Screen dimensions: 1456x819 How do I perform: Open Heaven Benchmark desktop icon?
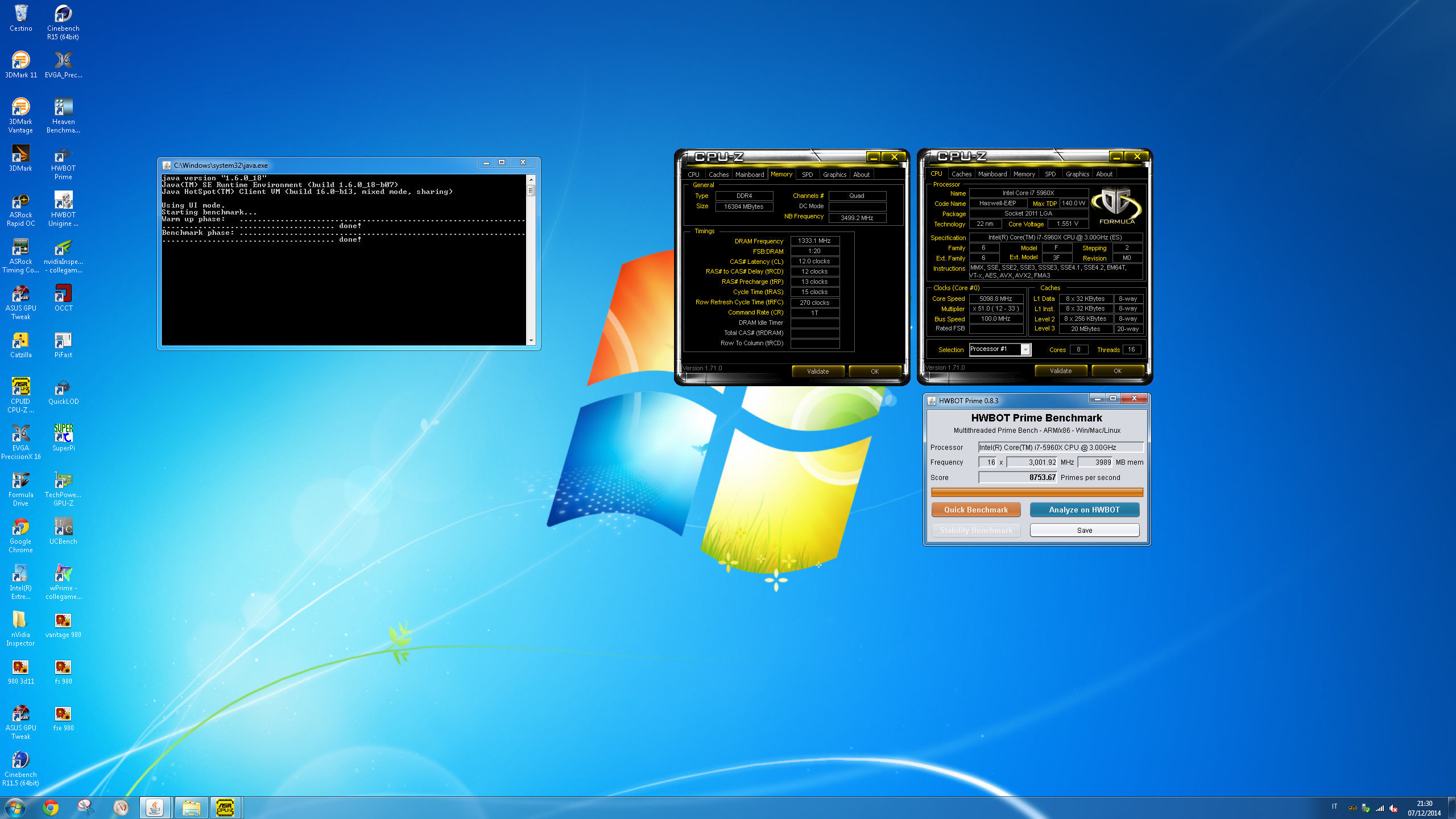click(x=63, y=115)
